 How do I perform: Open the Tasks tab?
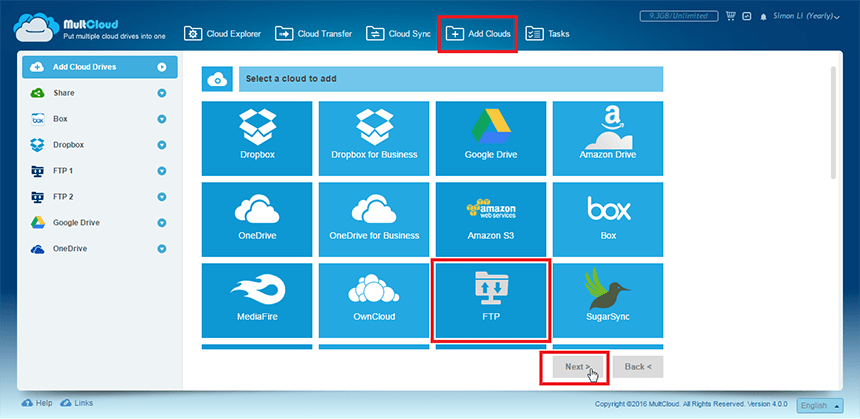tap(548, 34)
